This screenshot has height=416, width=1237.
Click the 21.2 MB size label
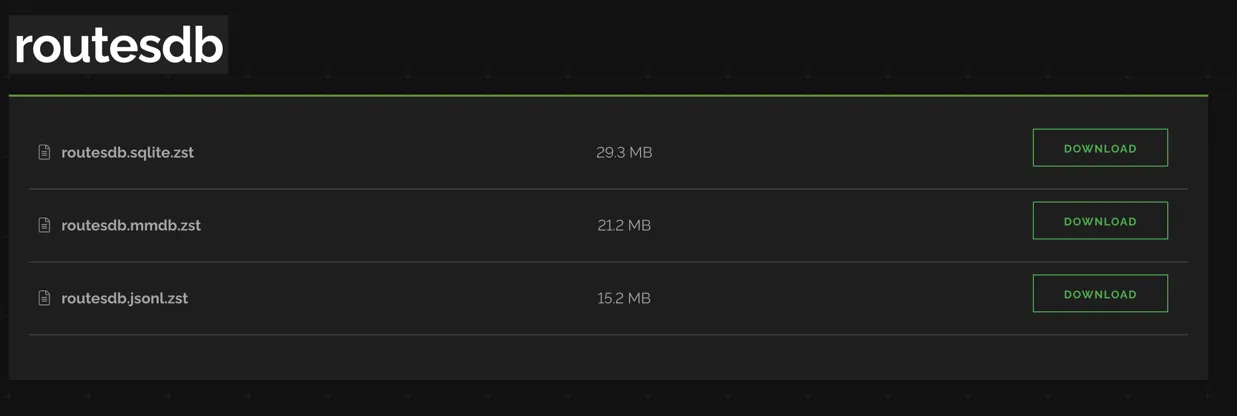coord(624,225)
